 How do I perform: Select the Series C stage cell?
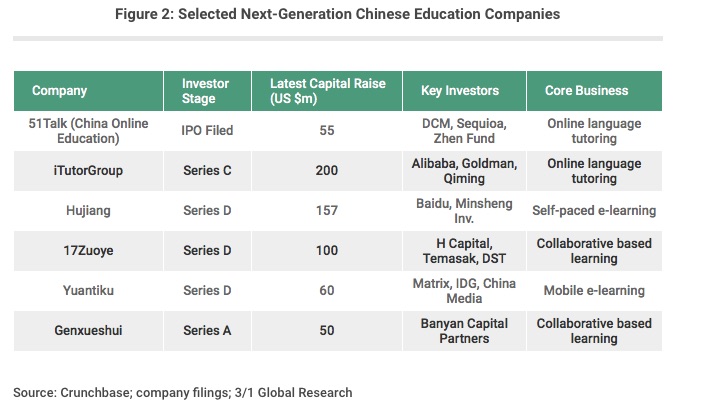tap(207, 171)
